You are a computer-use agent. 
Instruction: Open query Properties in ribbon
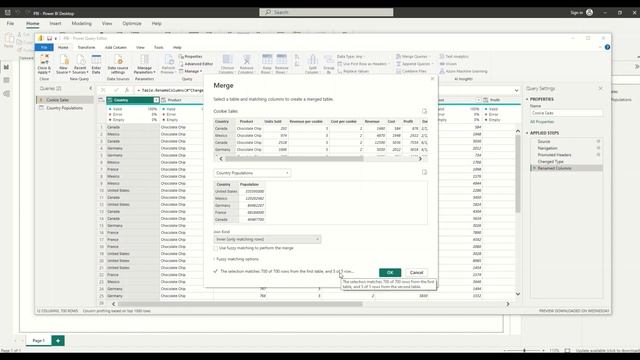[190, 56]
